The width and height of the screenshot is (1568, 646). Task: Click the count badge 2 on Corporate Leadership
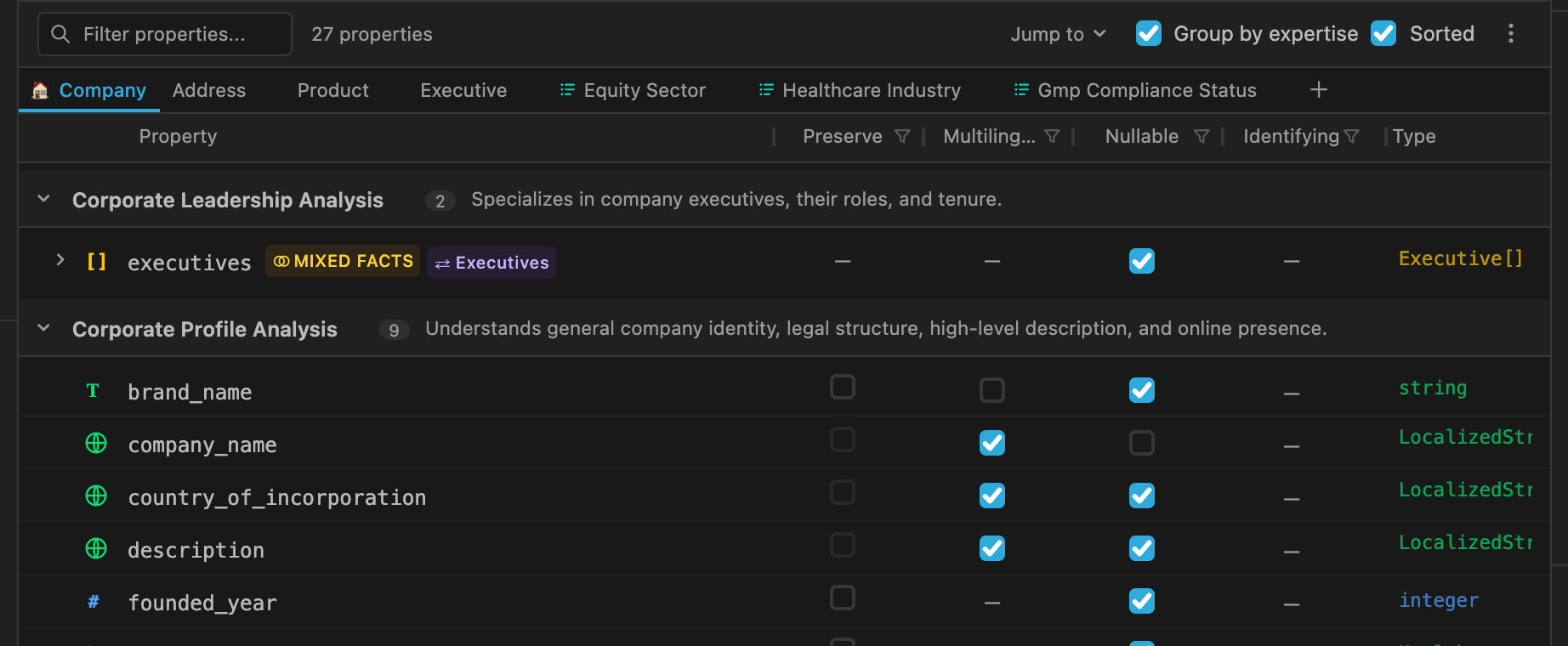tap(440, 201)
